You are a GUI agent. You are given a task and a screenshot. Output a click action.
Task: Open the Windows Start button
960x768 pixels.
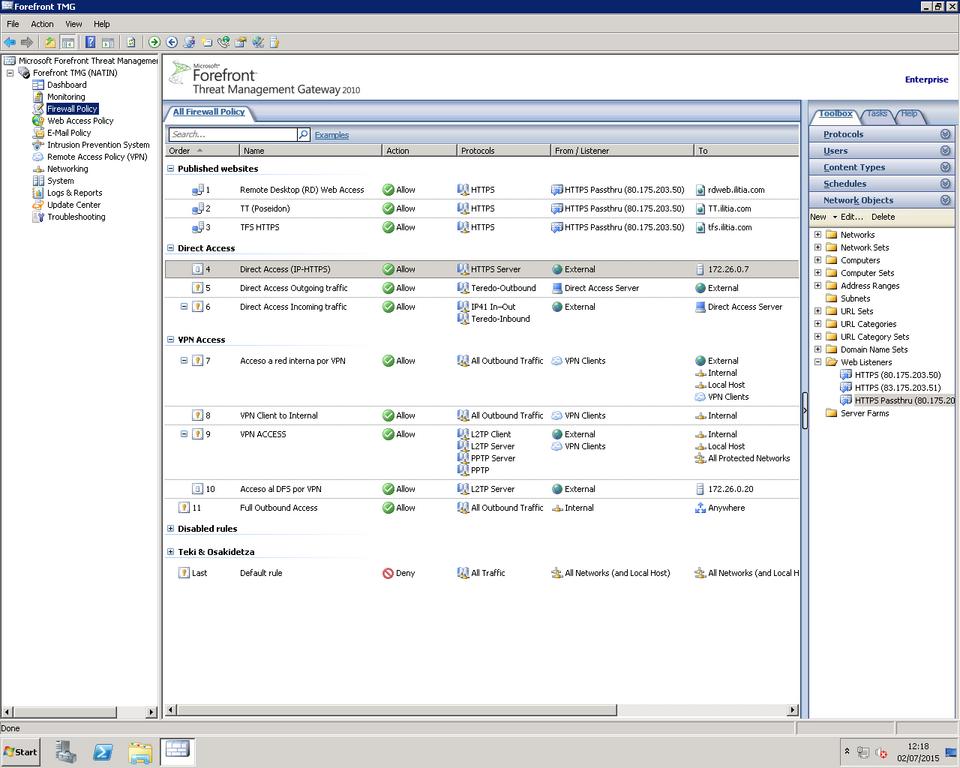(20, 752)
